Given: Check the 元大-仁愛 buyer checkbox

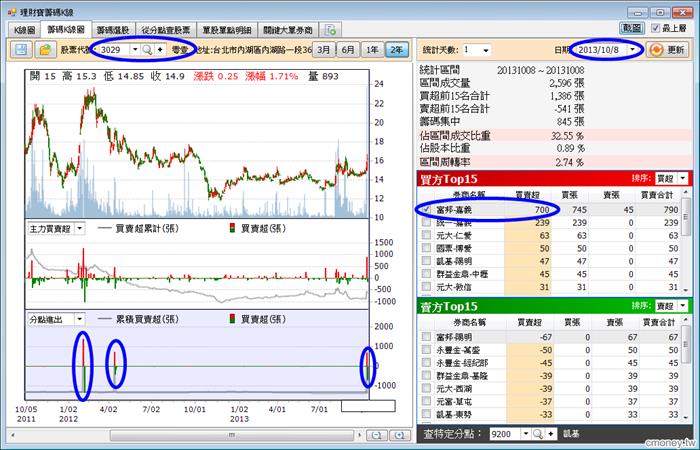Looking at the screenshot, I should pyautogui.click(x=426, y=235).
